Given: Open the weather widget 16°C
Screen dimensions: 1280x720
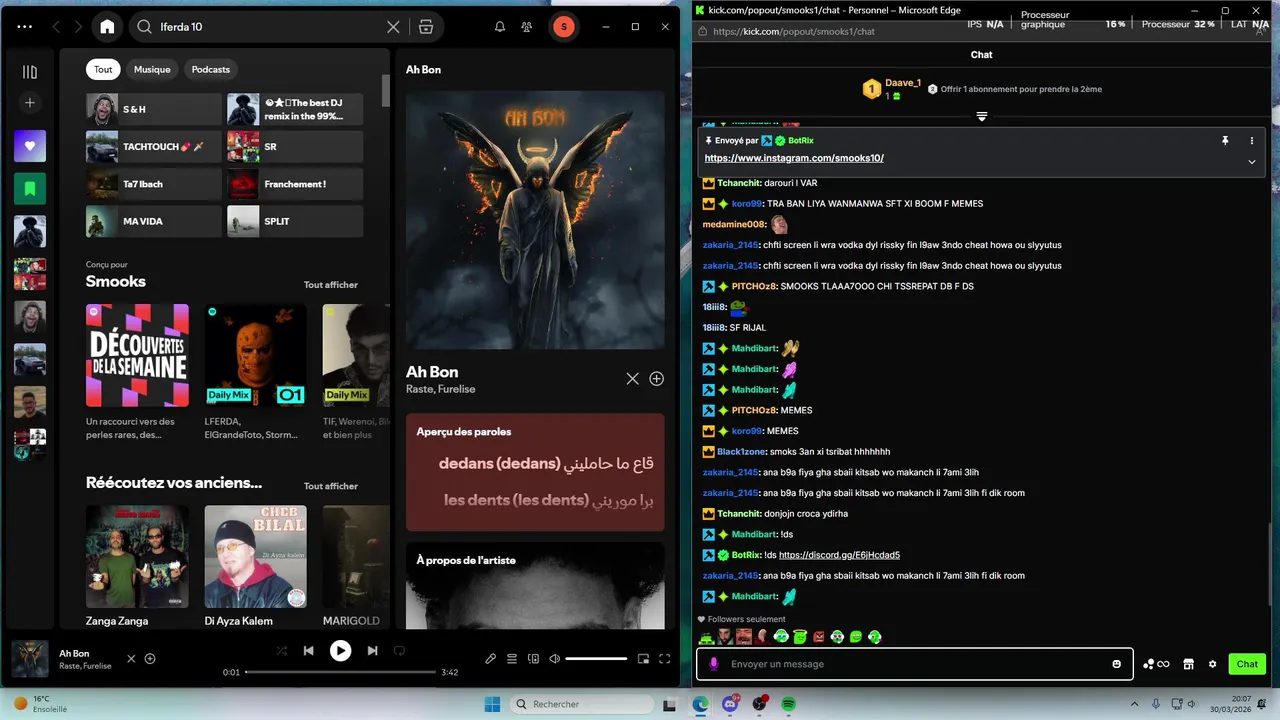Looking at the screenshot, I should pyautogui.click(x=42, y=704).
